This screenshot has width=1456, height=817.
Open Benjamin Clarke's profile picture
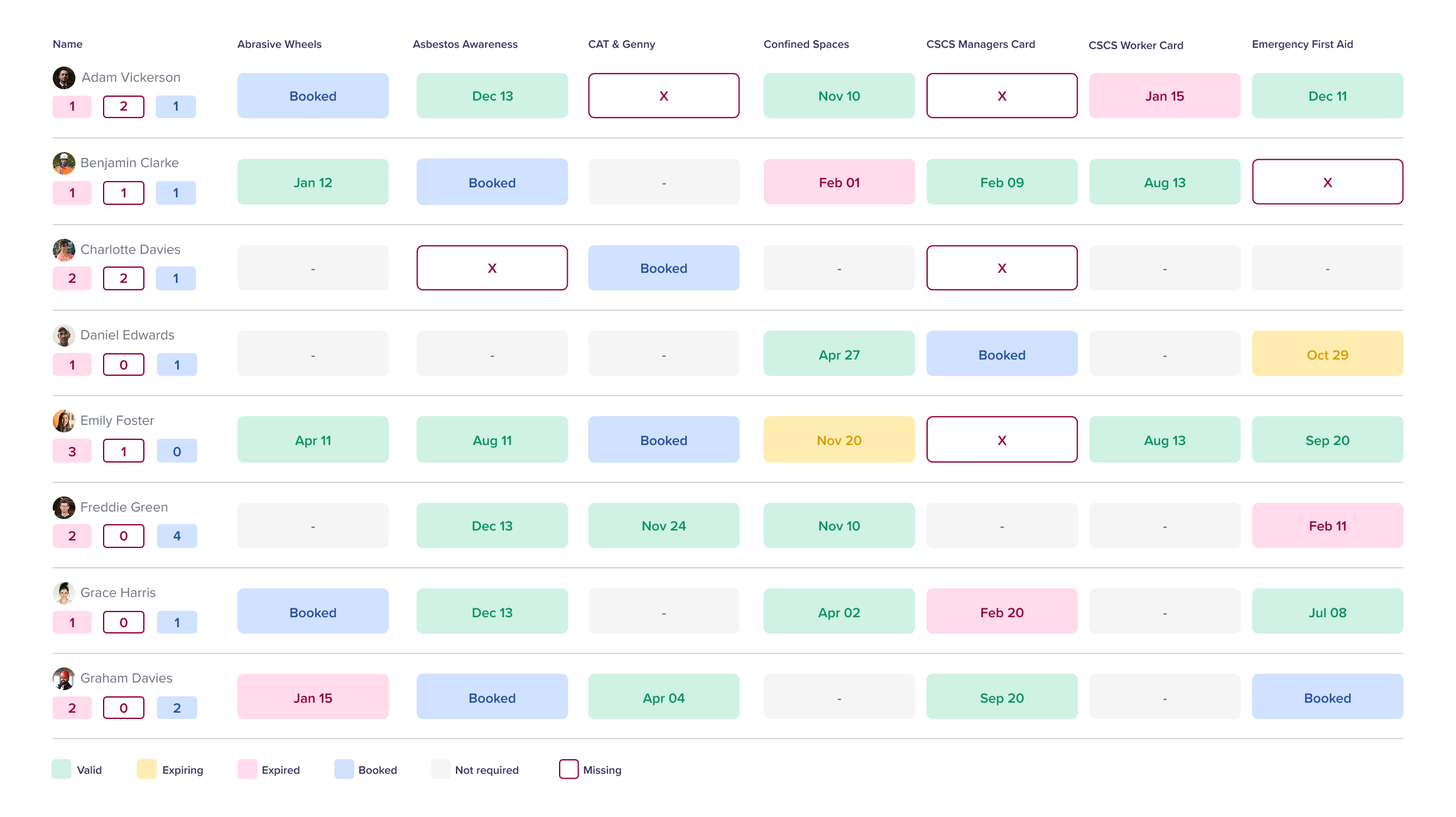63,163
